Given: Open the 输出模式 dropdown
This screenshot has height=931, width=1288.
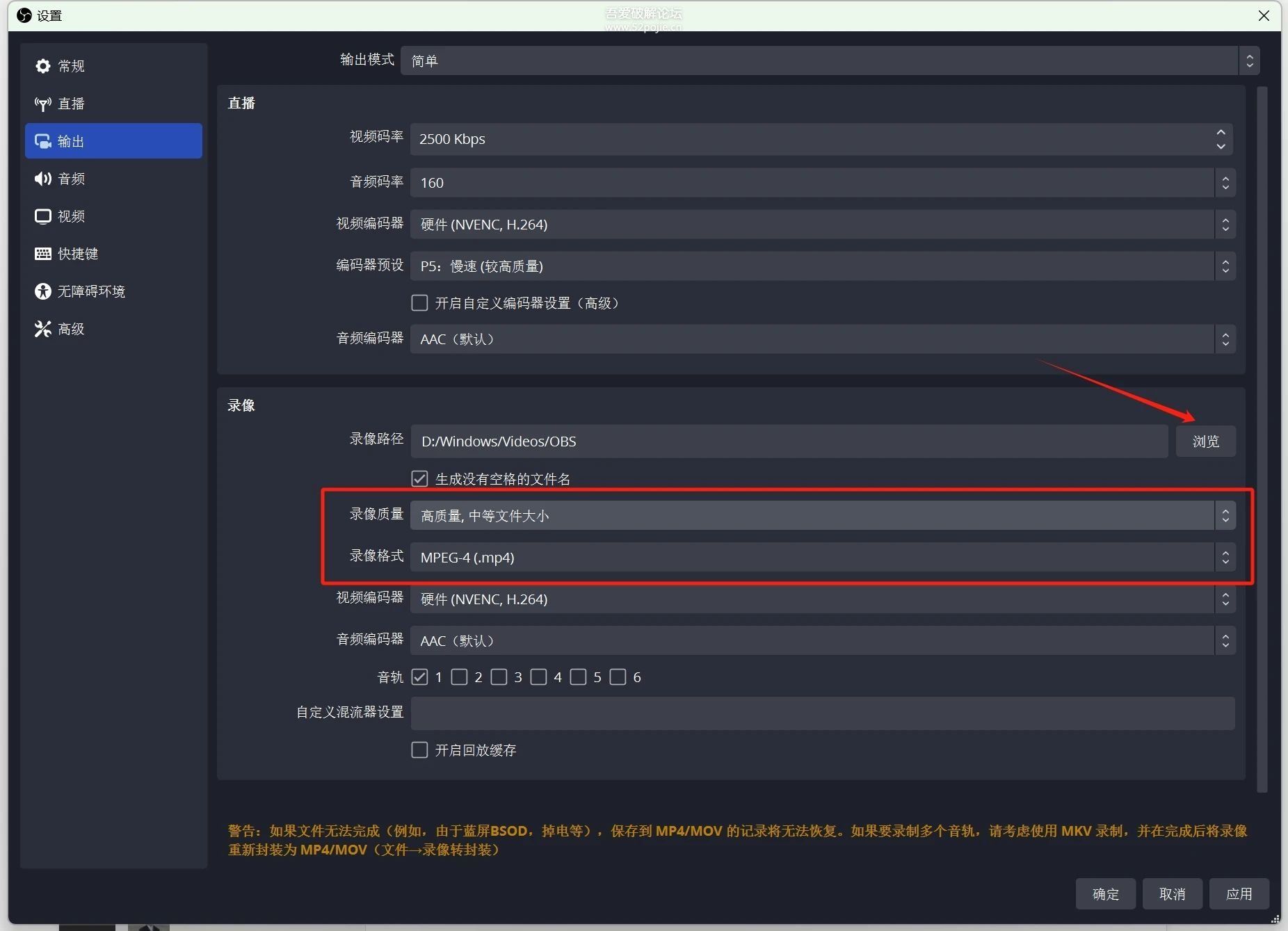Looking at the screenshot, I should click(x=828, y=60).
